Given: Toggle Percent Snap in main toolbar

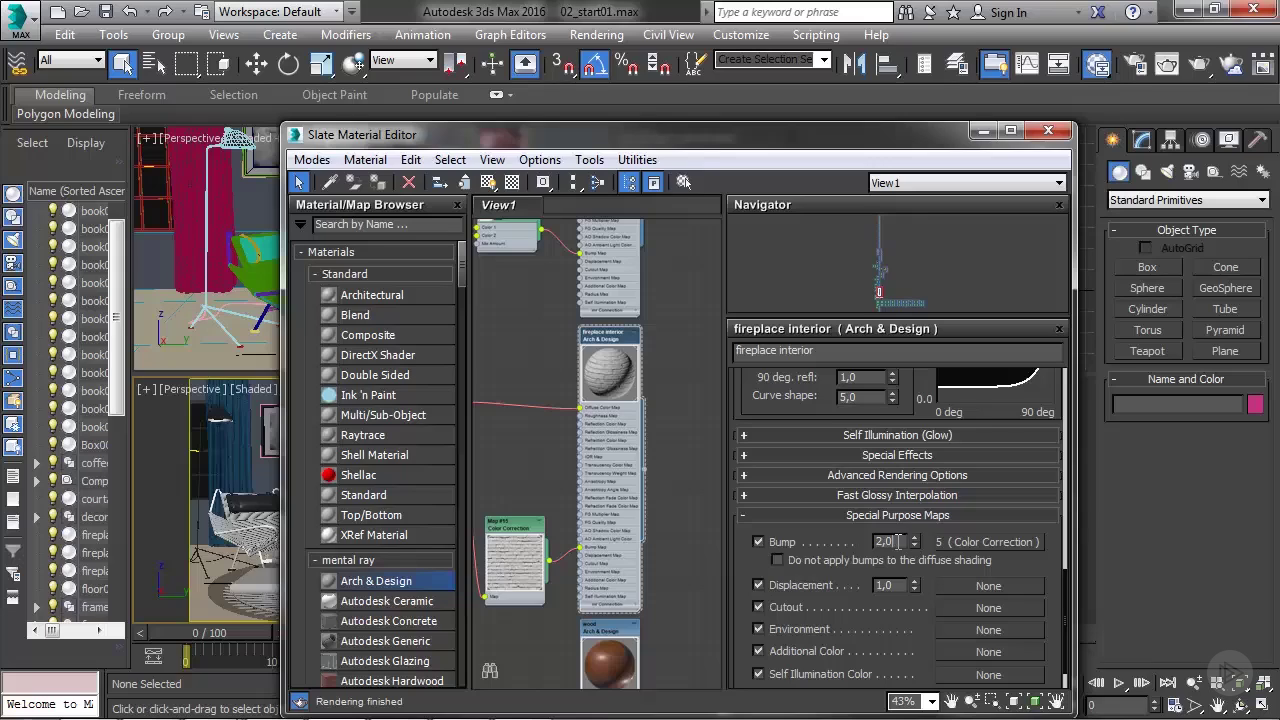Looking at the screenshot, I should tap(627, 64).
